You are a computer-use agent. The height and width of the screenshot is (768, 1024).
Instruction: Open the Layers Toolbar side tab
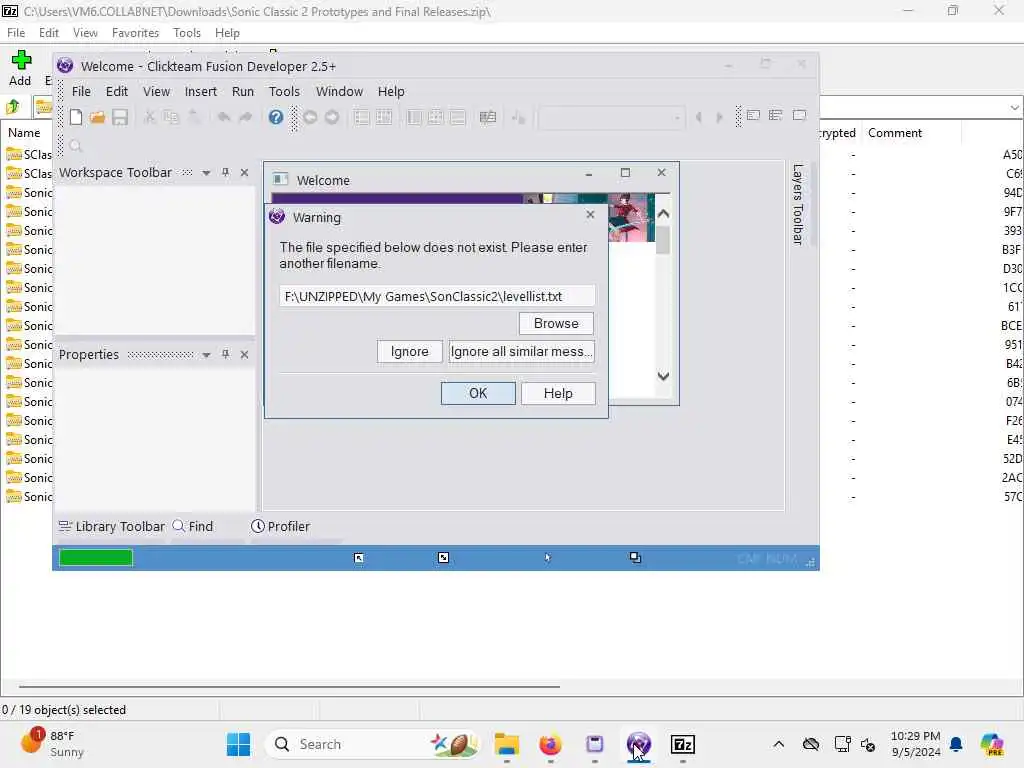click(x=797, y=204)
